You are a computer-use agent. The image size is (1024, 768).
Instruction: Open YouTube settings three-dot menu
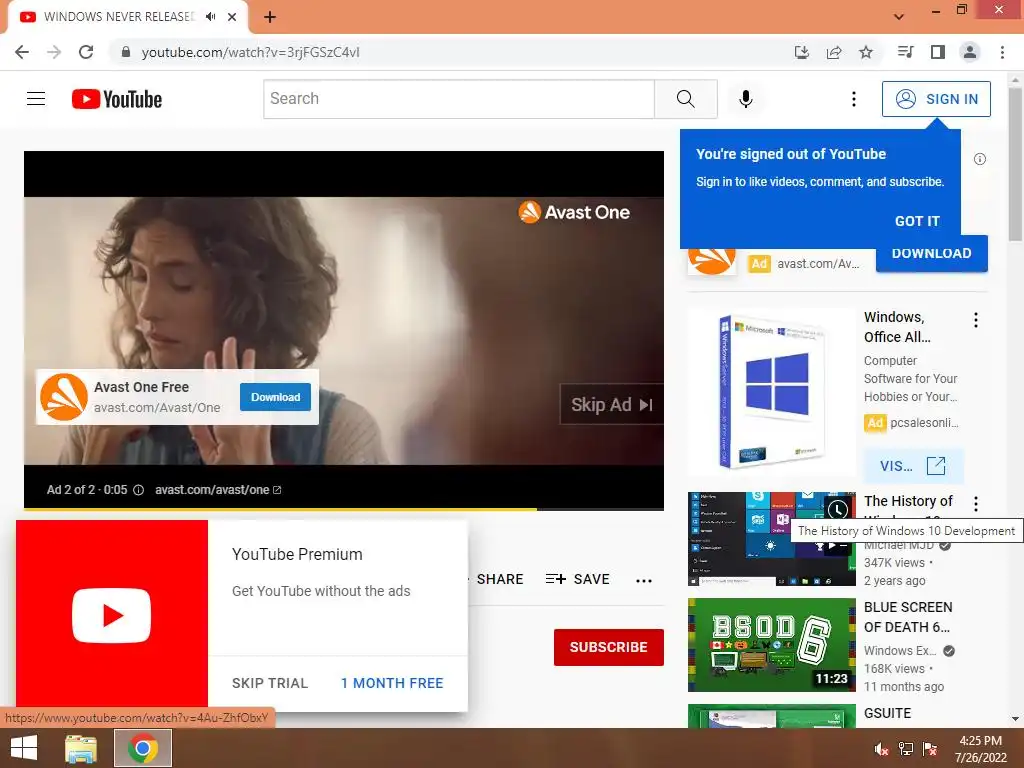pos(854,99)
